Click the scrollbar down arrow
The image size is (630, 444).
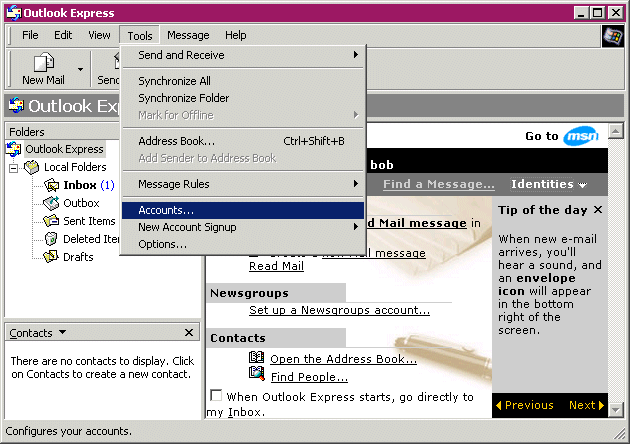(x=616, y=410)
